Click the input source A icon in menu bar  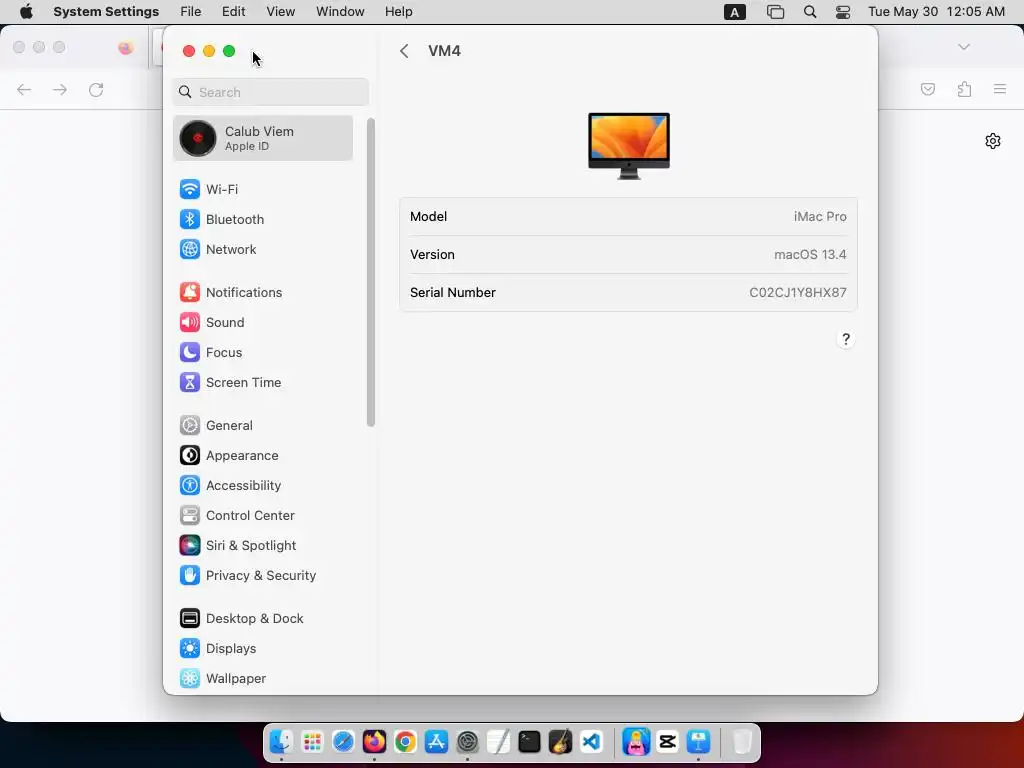pyautogui.click(x=735, y=12)
